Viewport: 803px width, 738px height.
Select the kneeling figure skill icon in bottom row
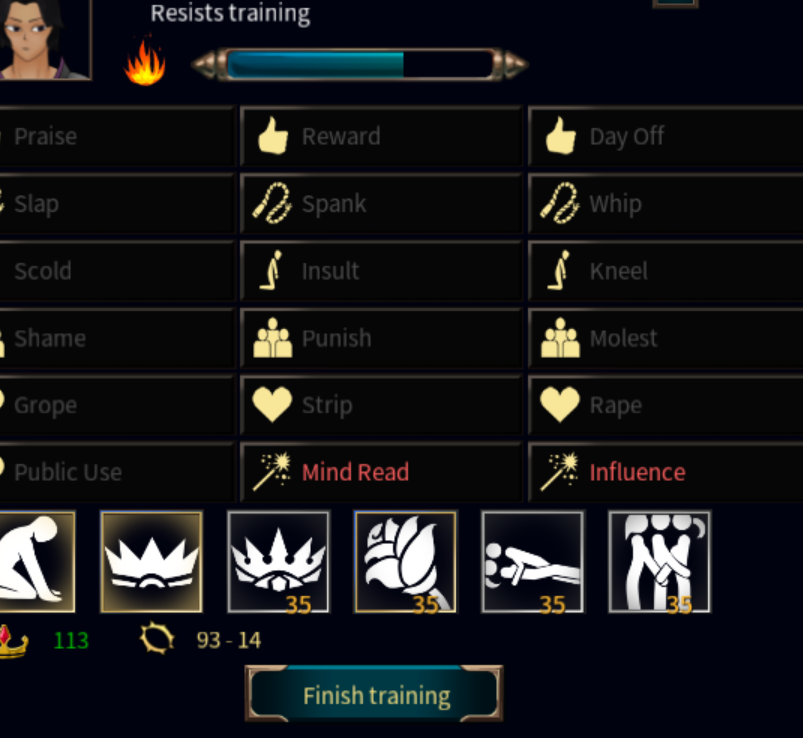(x=37, y=562)
